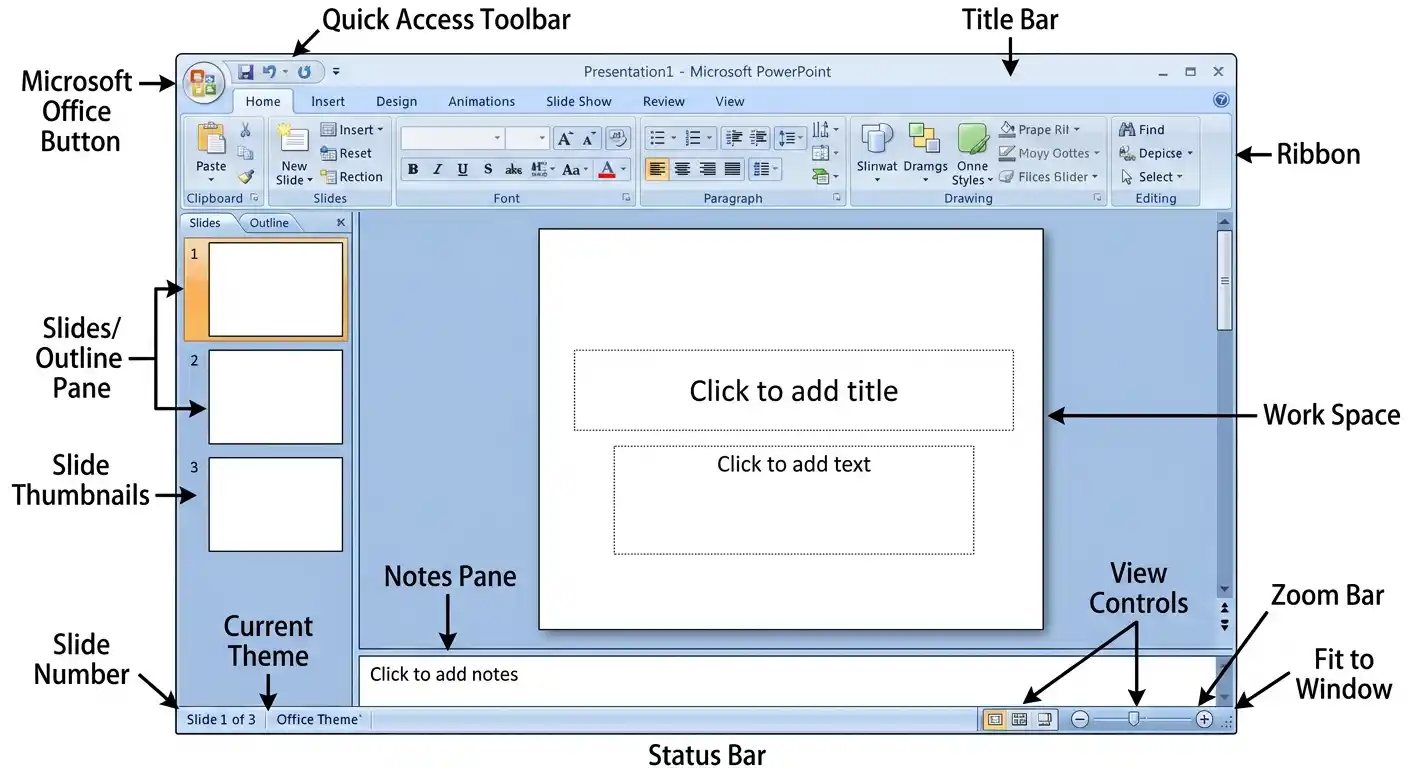The height and width of the screenshot is (768, 1408).
Task: Click the Clear Formatting icon
Action: 617,138
